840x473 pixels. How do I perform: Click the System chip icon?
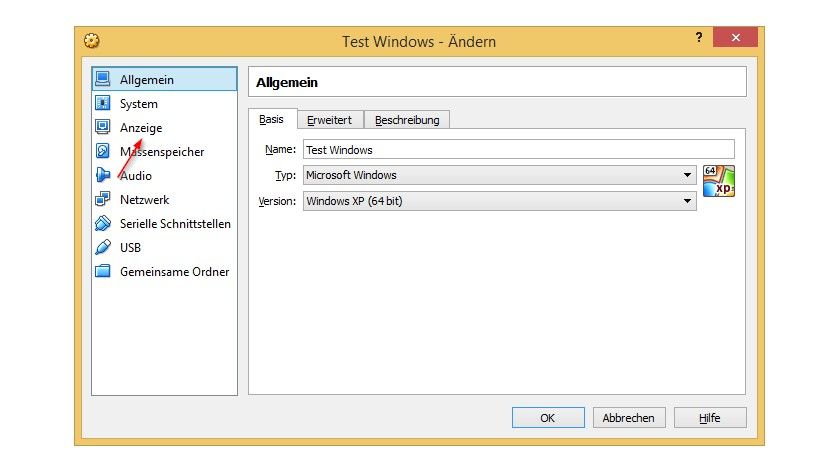(102, 103)
